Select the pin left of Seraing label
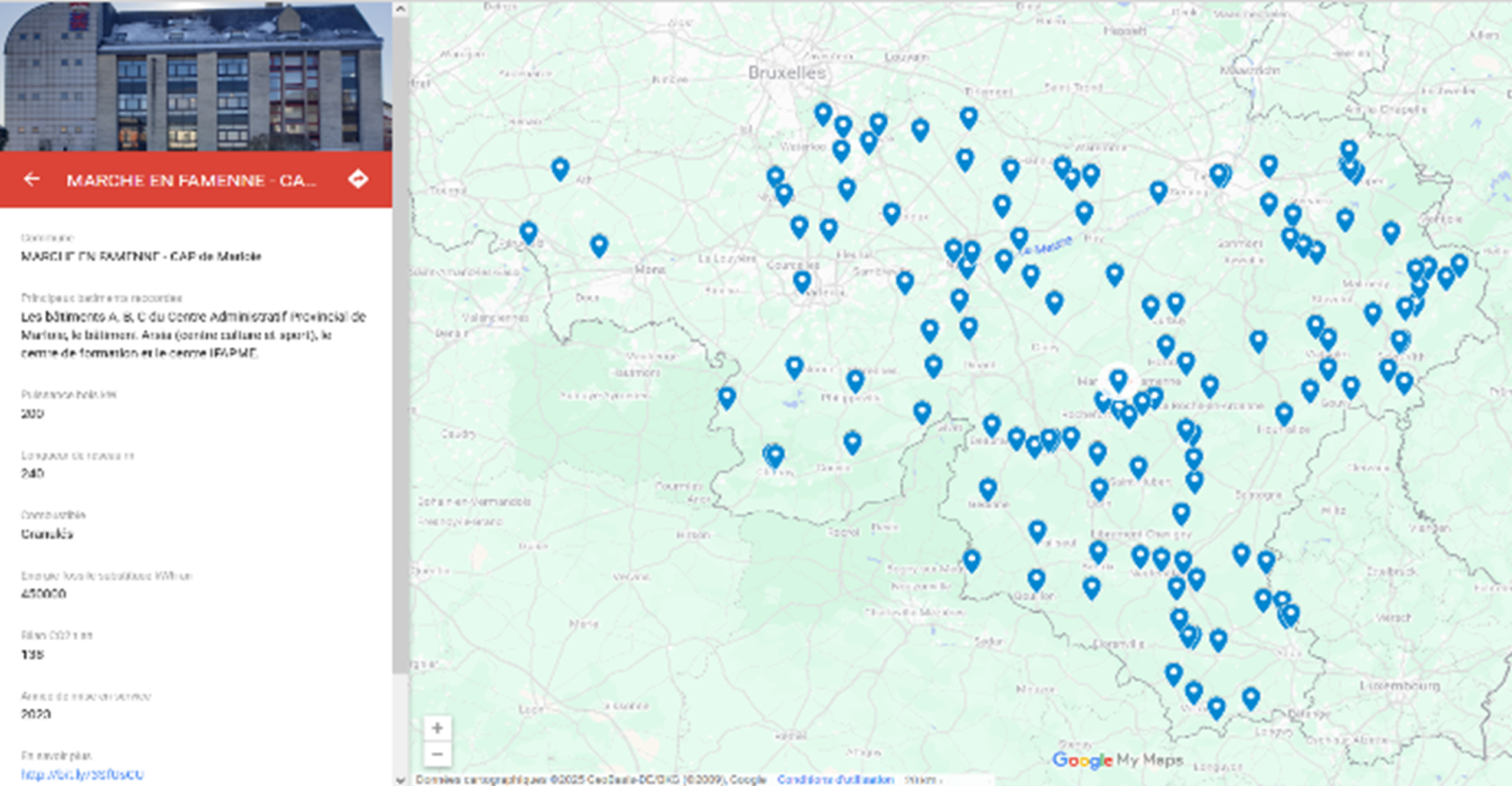The height and width of the screenshot is (786, 1512). (1158, 192)
